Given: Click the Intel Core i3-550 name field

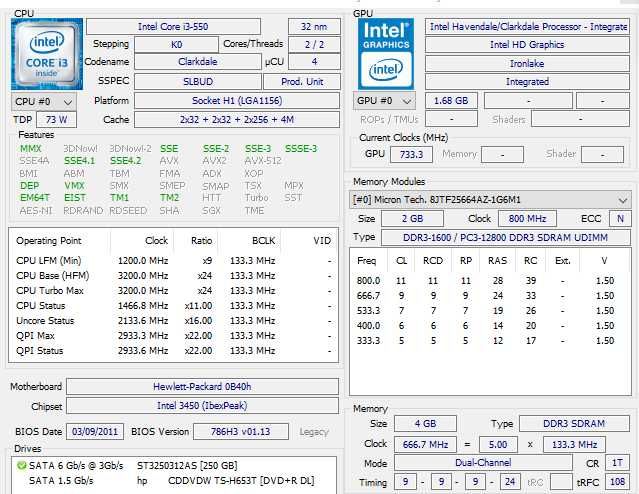Looking at the screenshot, I should (173, 27).
